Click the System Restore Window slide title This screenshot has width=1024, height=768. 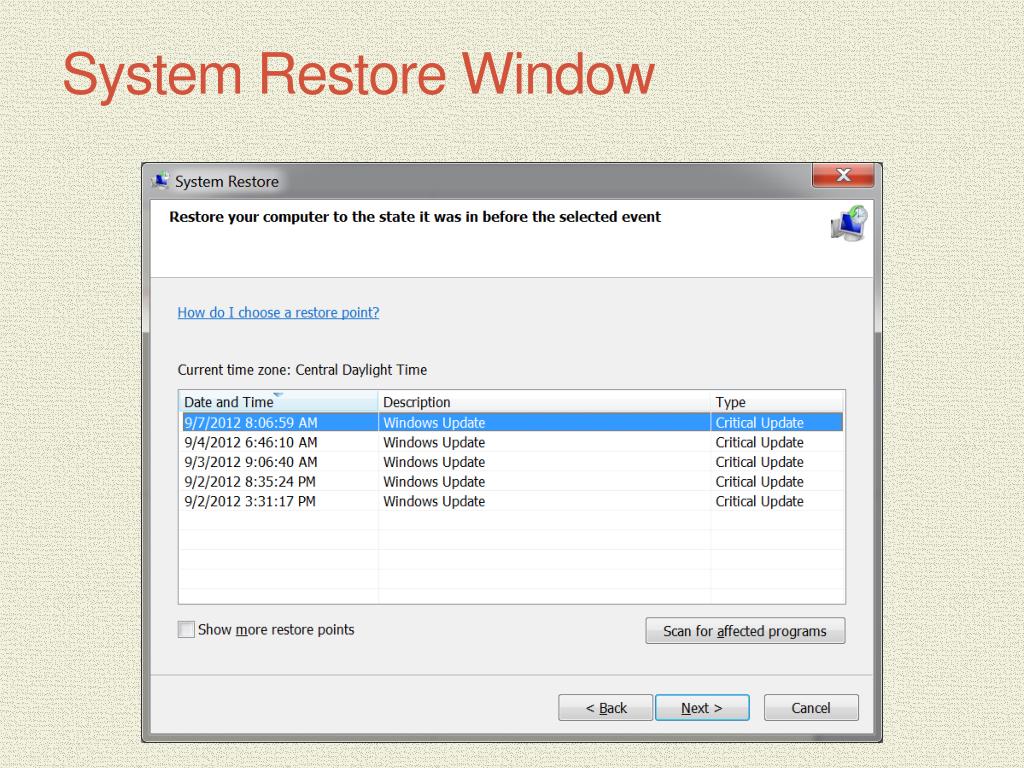pos(359,76)
